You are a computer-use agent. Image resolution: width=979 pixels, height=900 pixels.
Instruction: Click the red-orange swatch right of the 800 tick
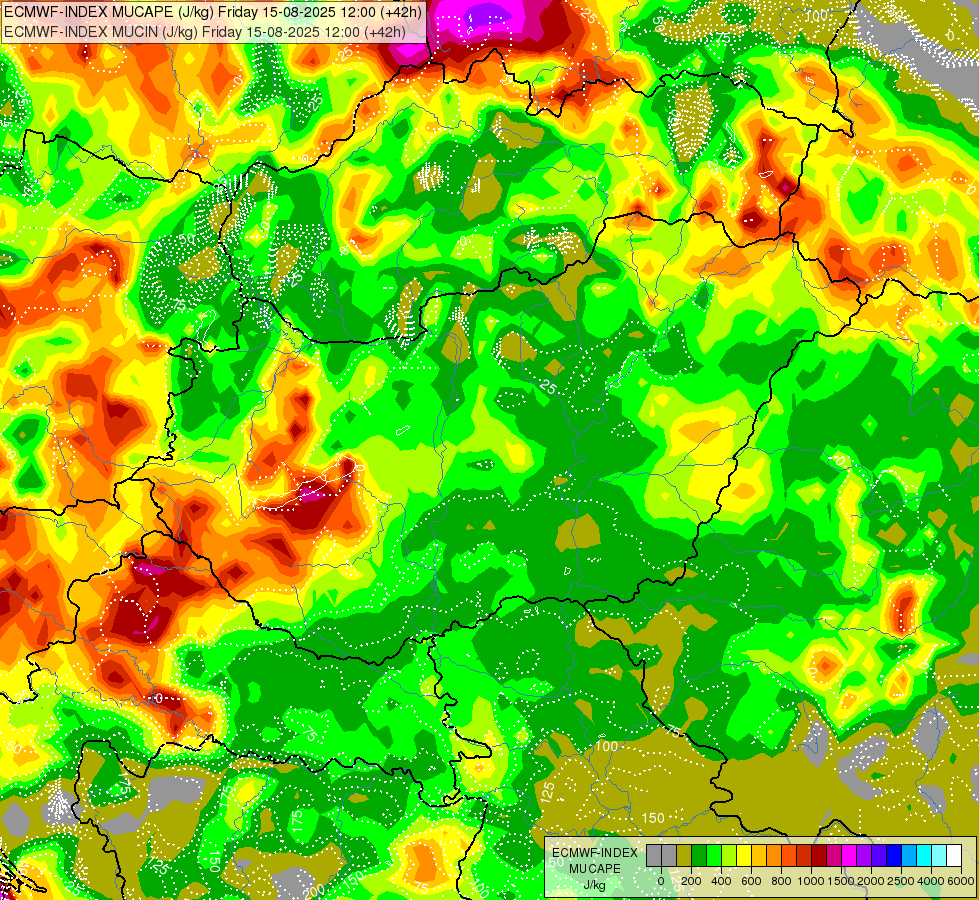[789, 855]
